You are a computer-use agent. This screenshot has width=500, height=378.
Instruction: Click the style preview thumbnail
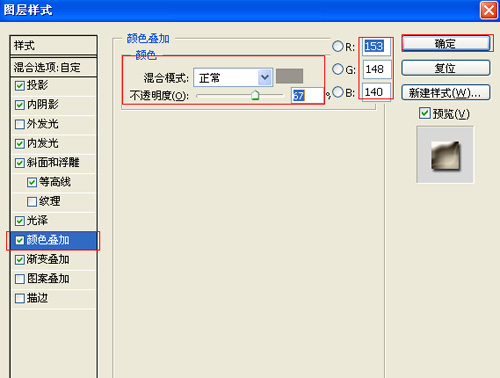[445, 155]
